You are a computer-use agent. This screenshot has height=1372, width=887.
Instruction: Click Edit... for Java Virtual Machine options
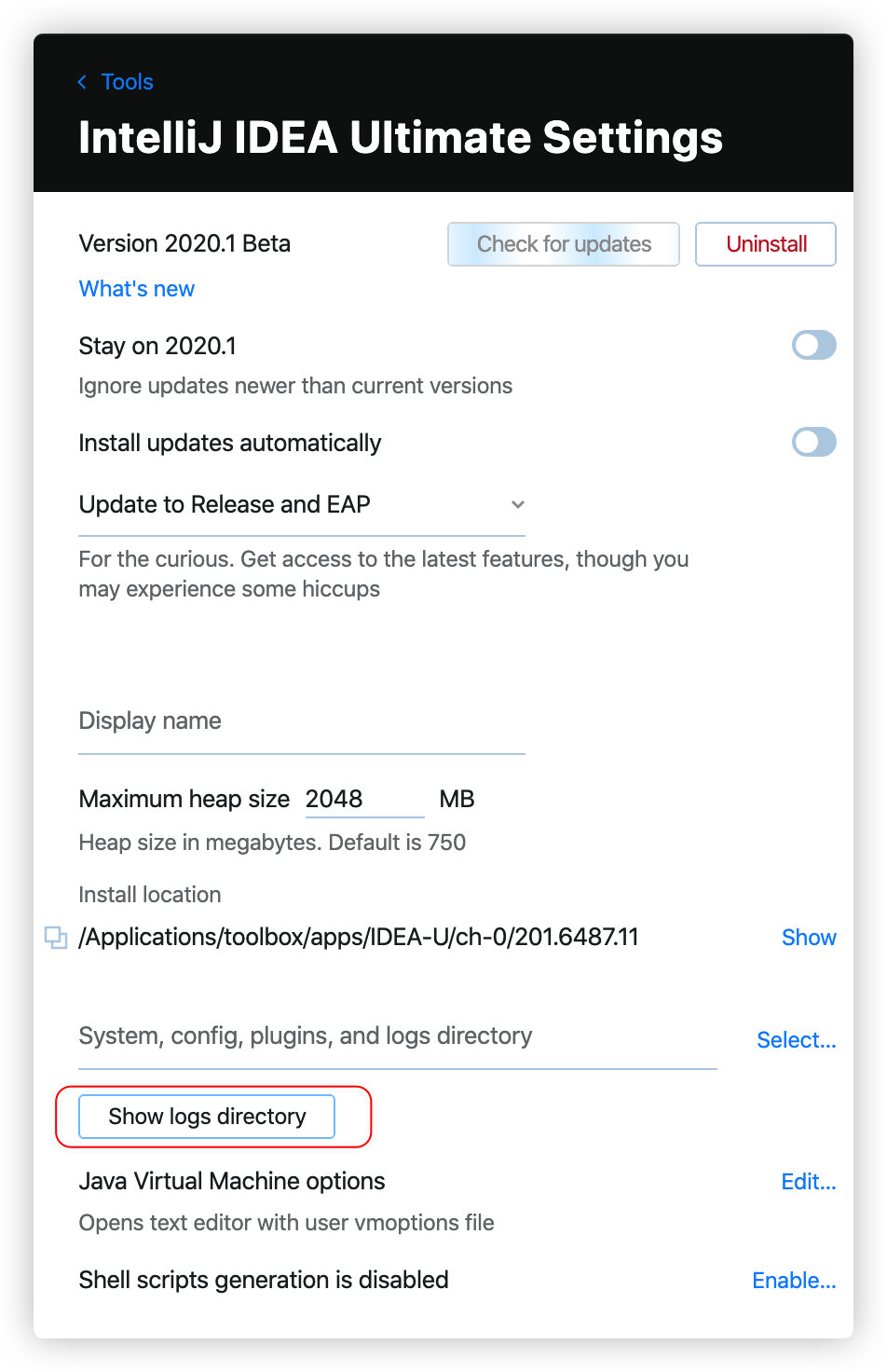[x=808, y=1182]
